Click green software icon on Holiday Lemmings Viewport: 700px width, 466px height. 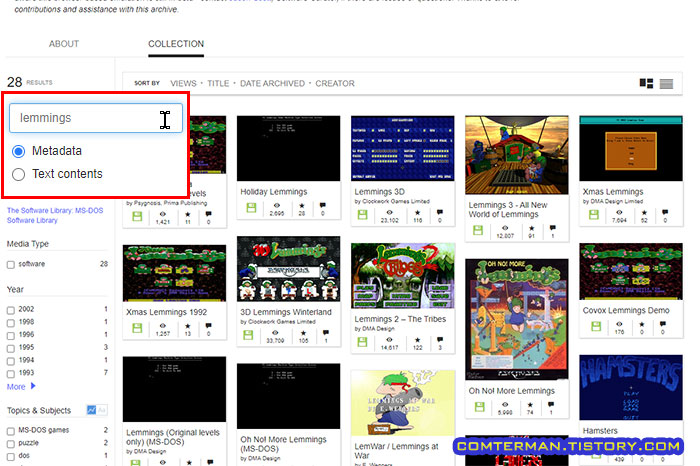point(251,208)
